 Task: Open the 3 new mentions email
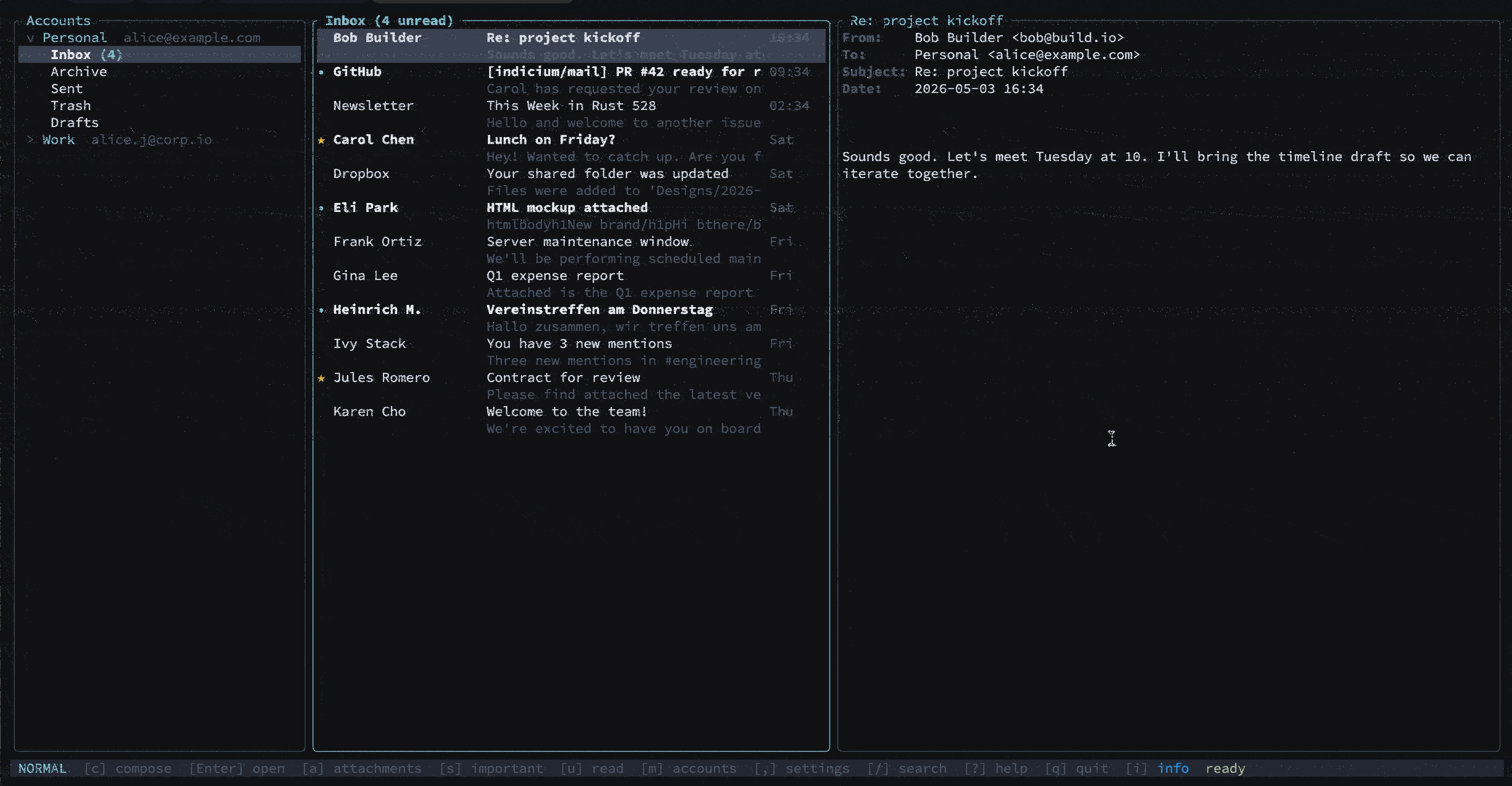[x=571, y=352]
